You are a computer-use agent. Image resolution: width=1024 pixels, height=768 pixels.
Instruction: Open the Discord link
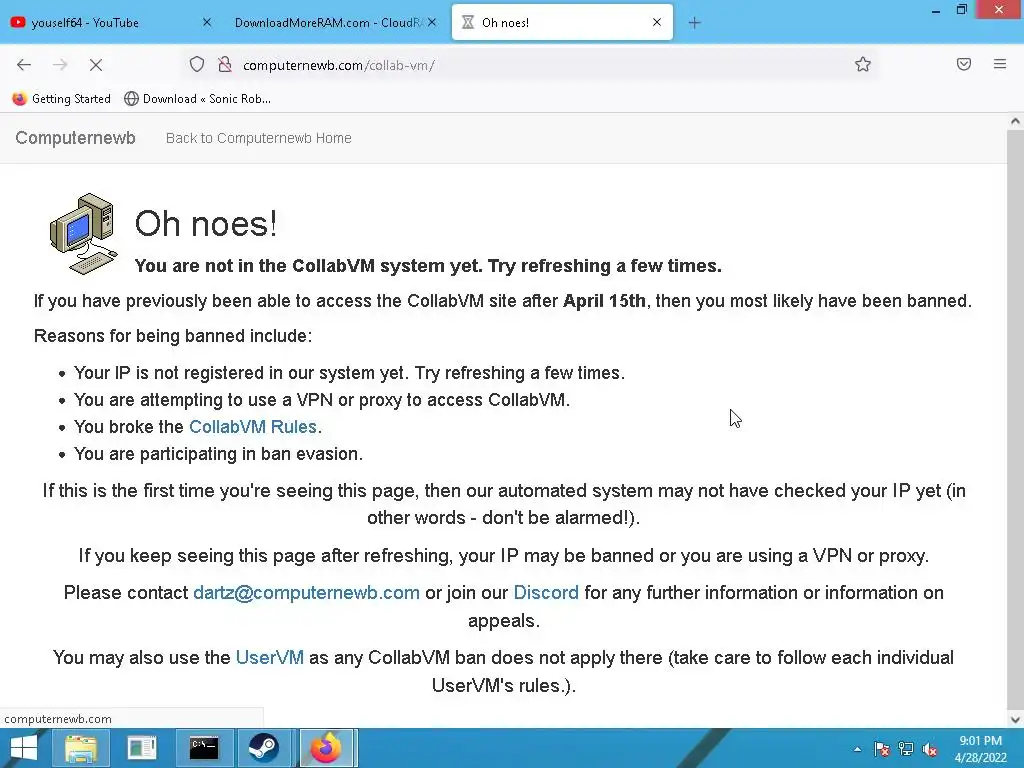coord(546,592)
